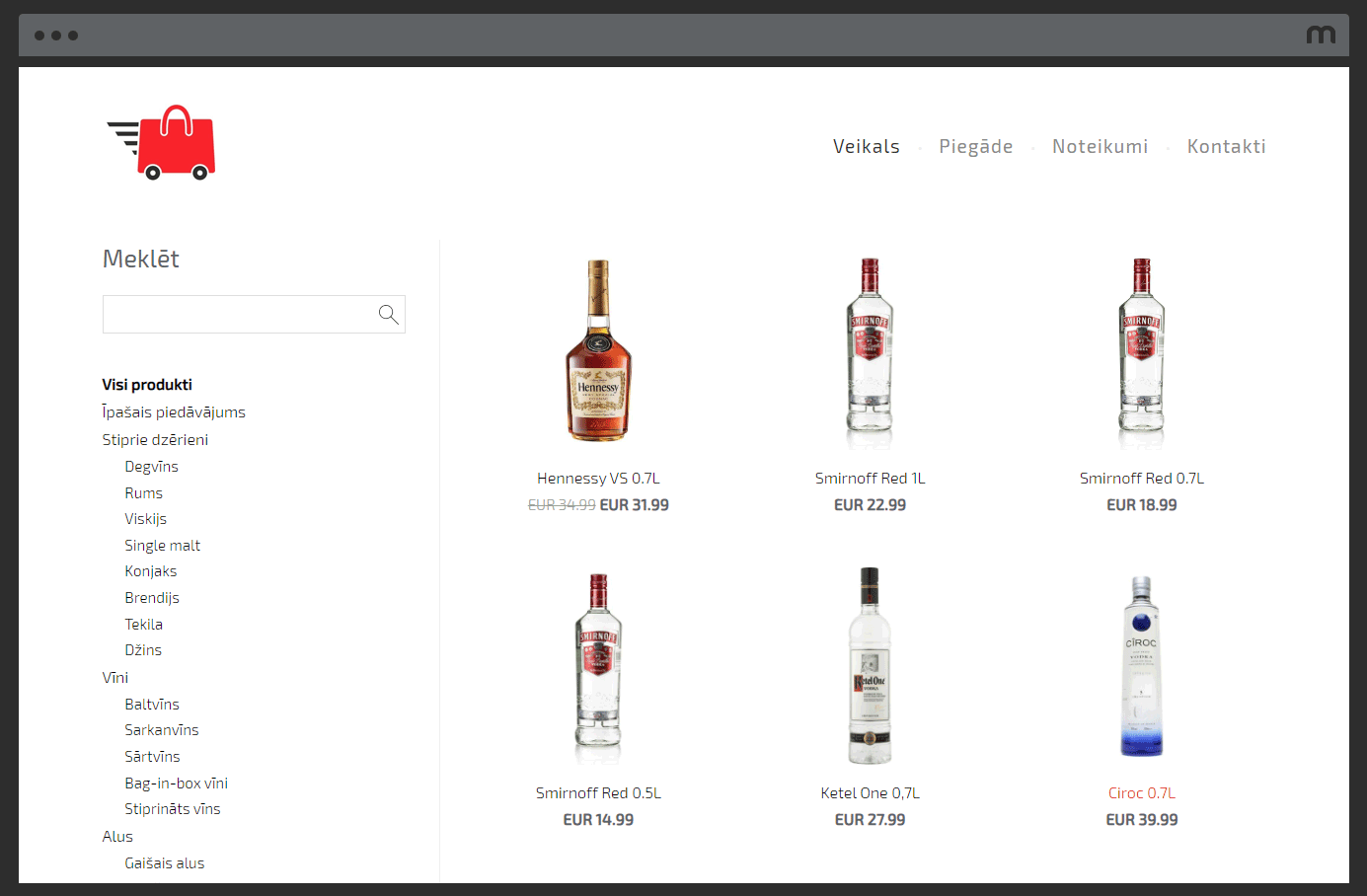Open Stiprie dzērieni category

[155, 440]
